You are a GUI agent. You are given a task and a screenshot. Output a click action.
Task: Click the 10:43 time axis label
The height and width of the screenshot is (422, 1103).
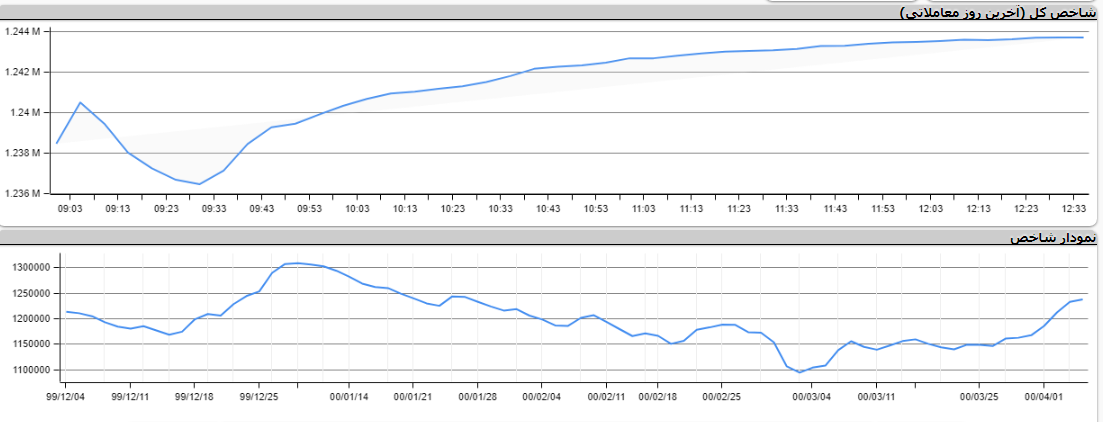click(547, 208)
